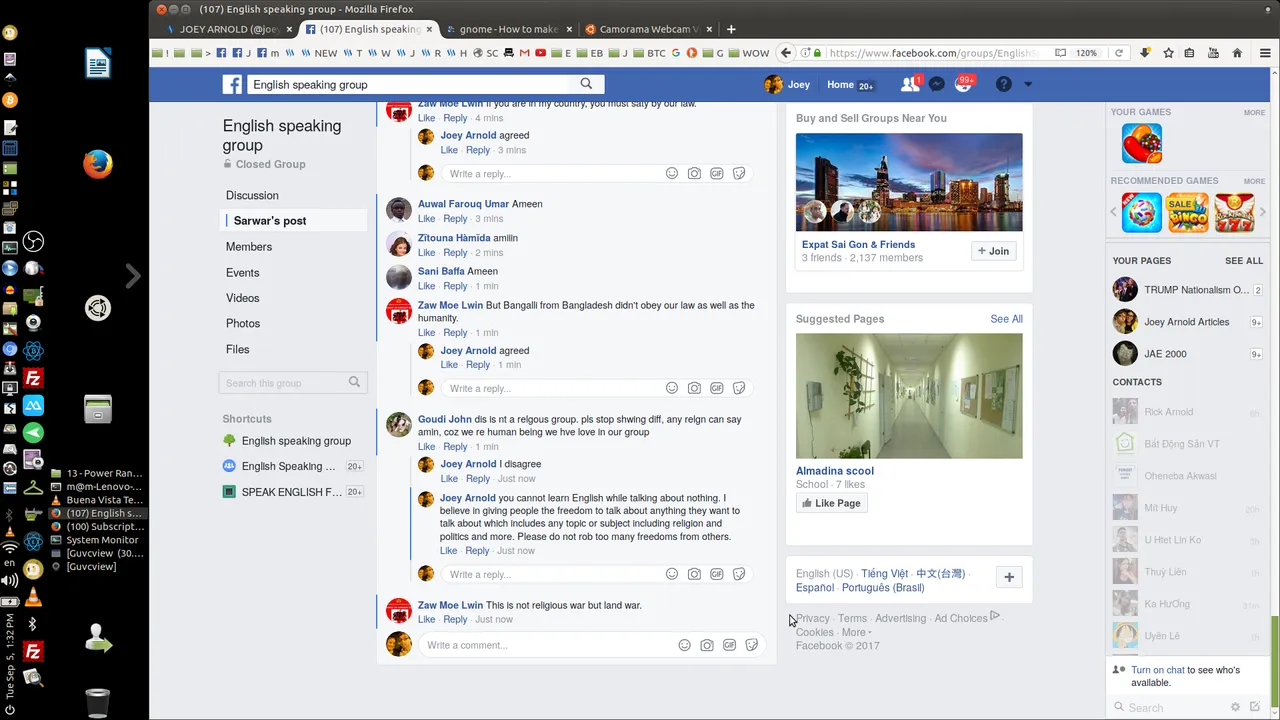
Task: Show previous recommended games arrow
Action: [x=1114, y=212]
